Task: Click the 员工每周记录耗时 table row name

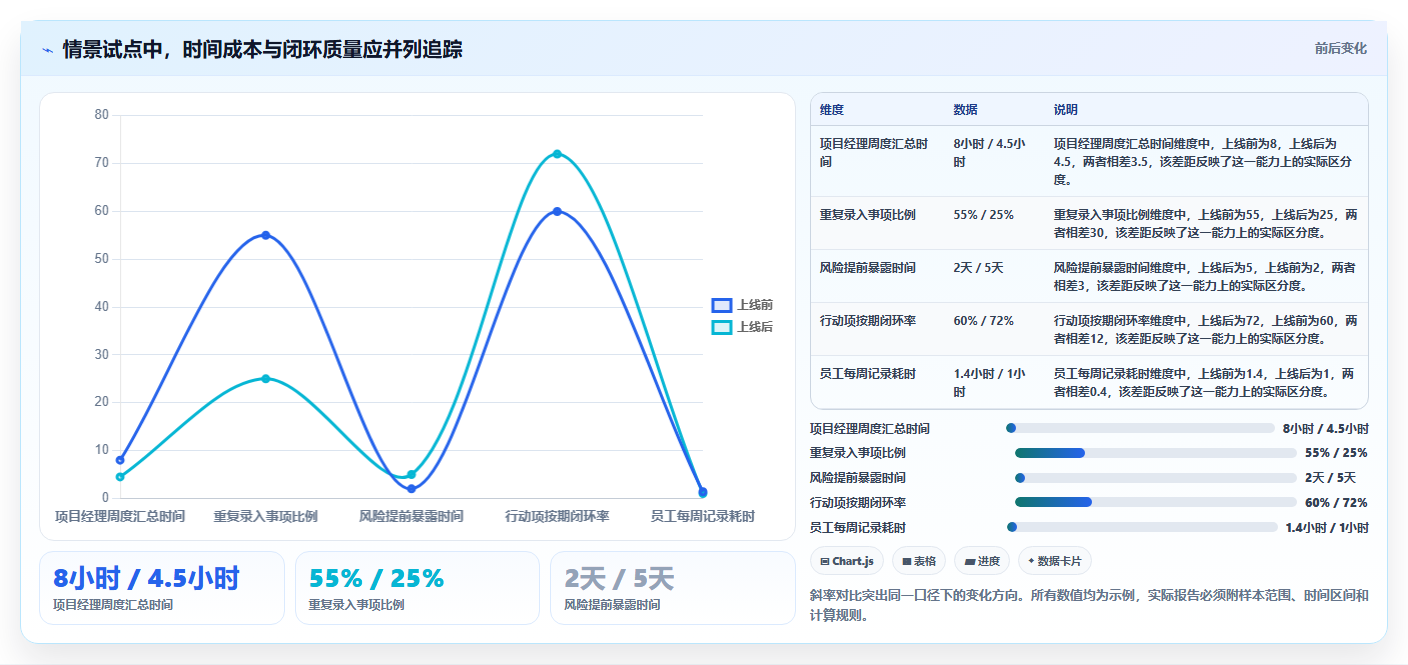Action: (x=868, y=374)
